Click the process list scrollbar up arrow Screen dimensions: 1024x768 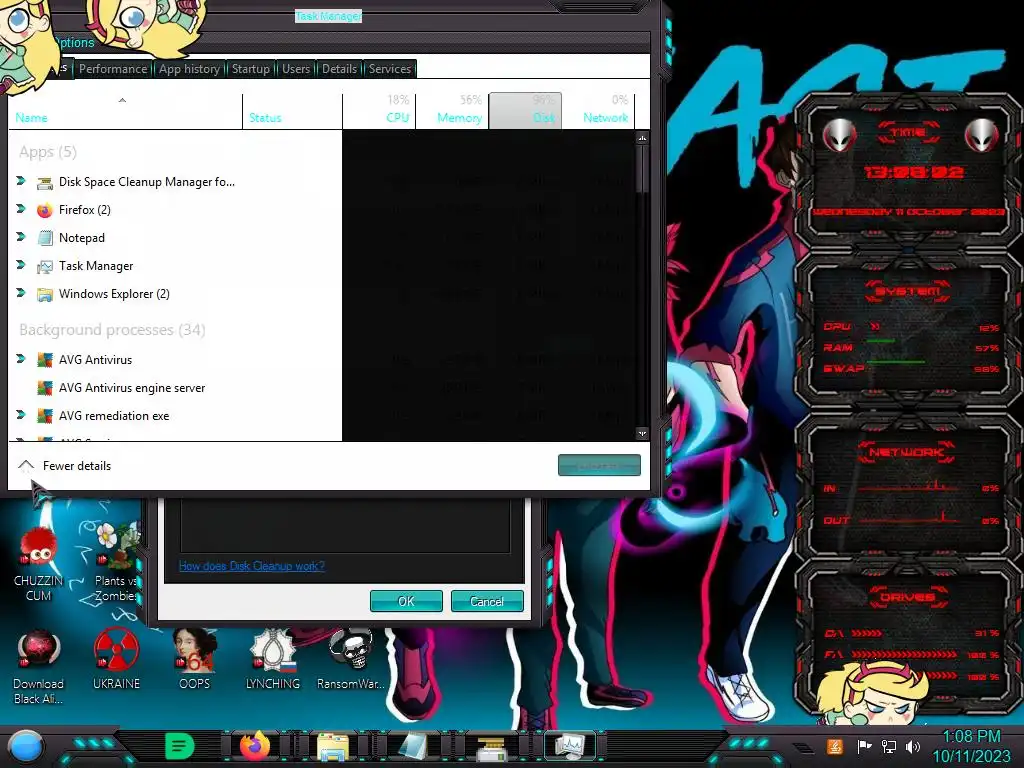tap(643, 138)
